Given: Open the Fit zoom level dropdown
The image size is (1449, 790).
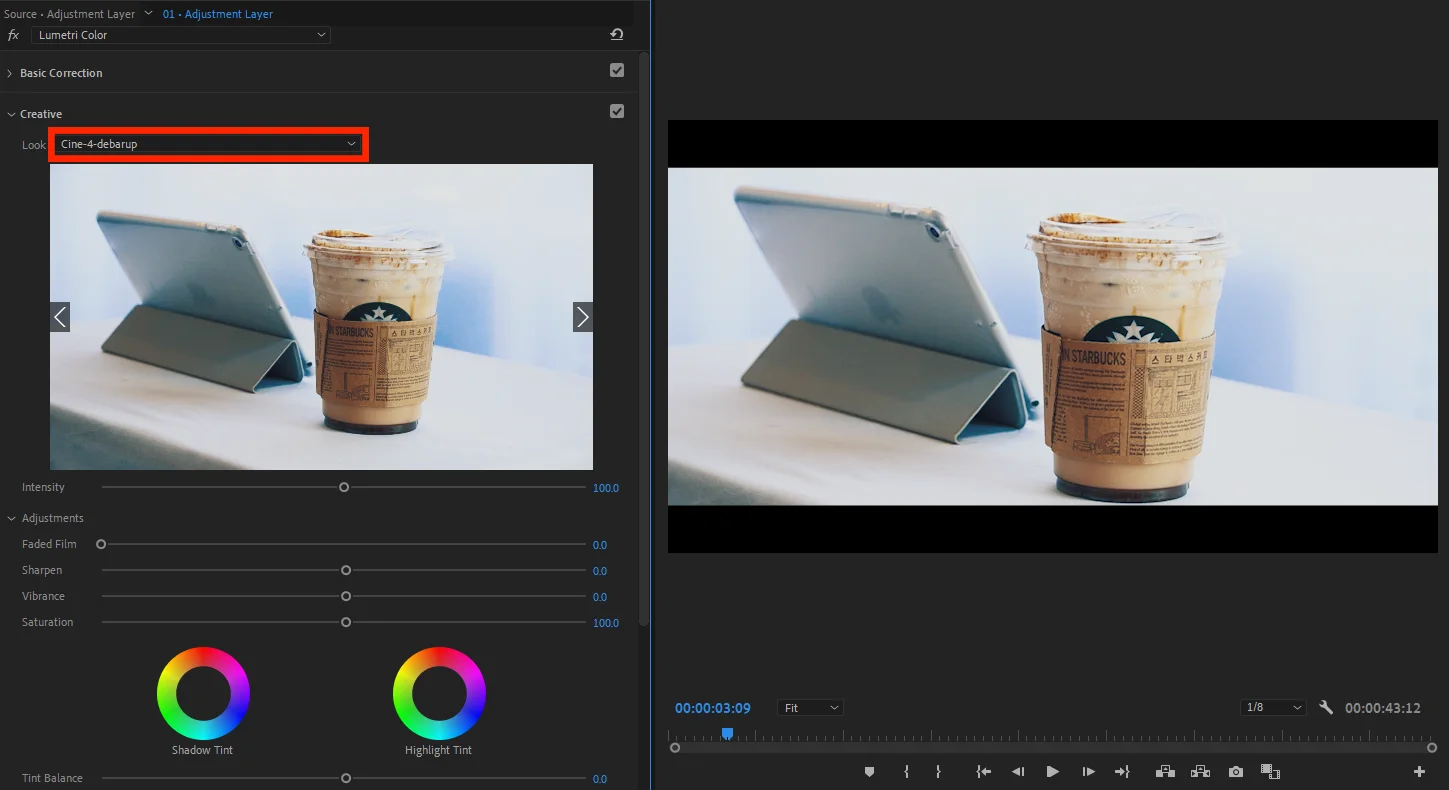Looking at the screenshot, I should tap(810, 708).
